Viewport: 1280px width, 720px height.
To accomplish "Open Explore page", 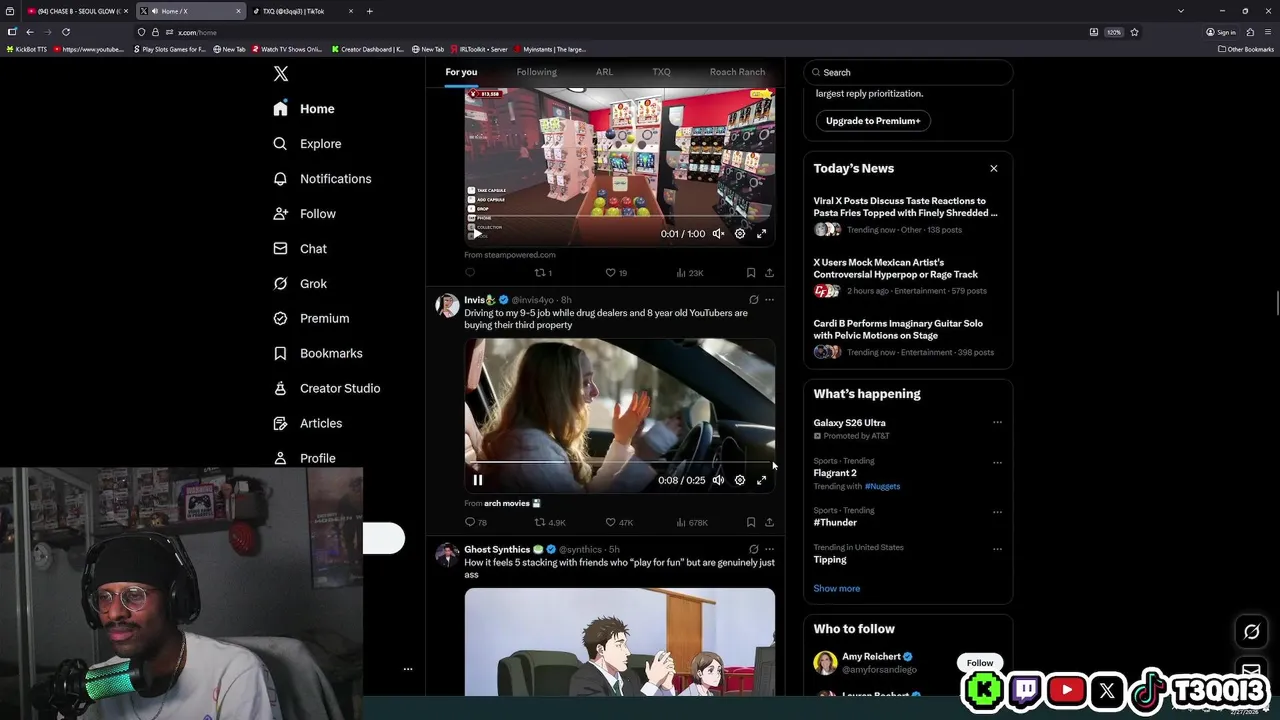I will pos(307,144).
